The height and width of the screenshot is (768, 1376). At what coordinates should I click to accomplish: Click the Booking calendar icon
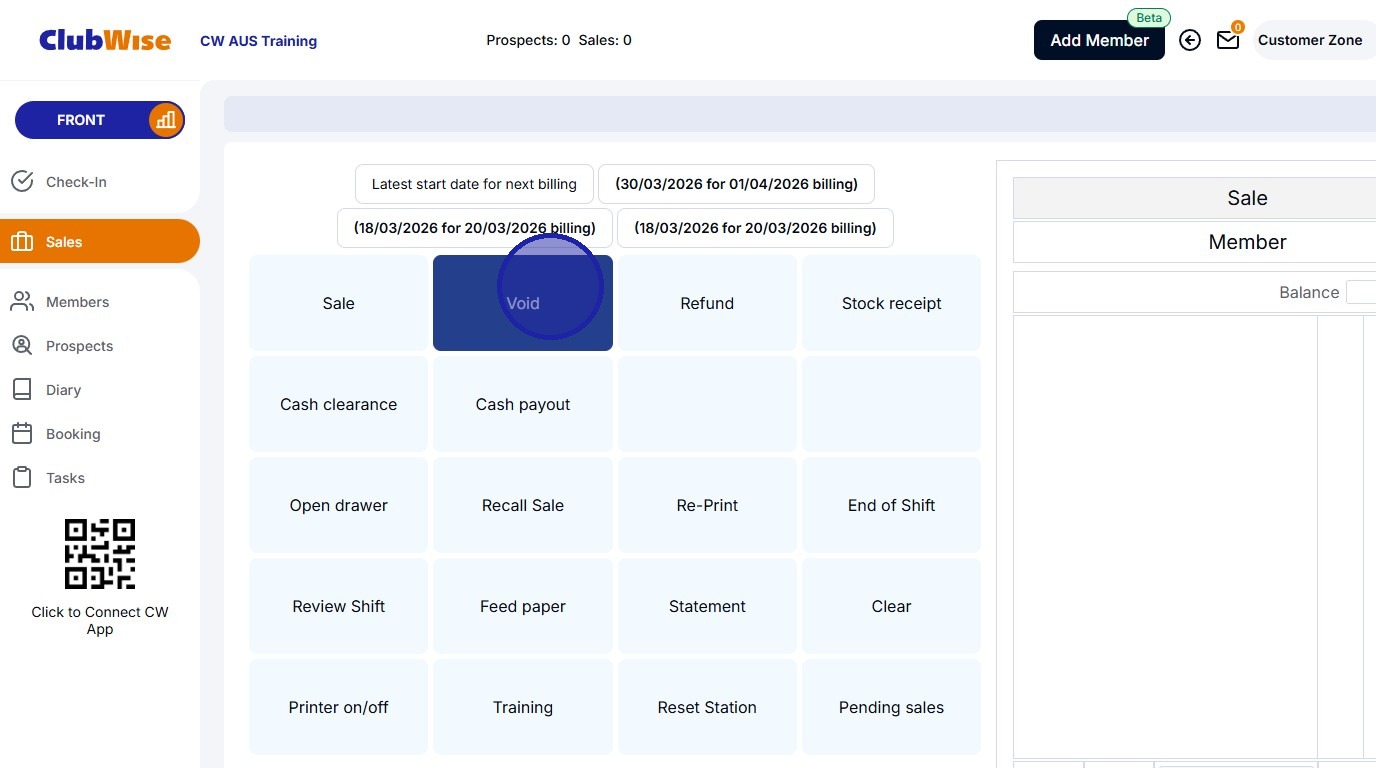pos(22,433)
